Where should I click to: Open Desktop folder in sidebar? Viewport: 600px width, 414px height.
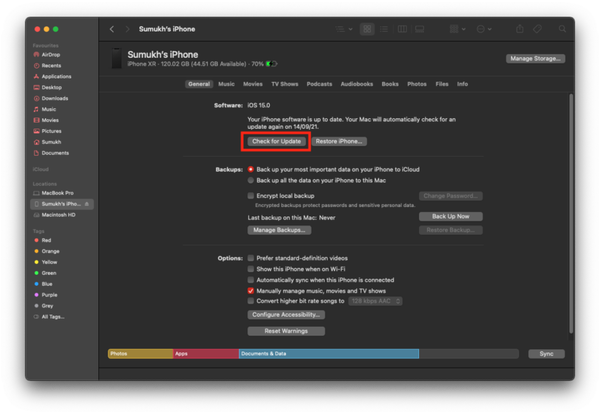(x=47, y=87)
